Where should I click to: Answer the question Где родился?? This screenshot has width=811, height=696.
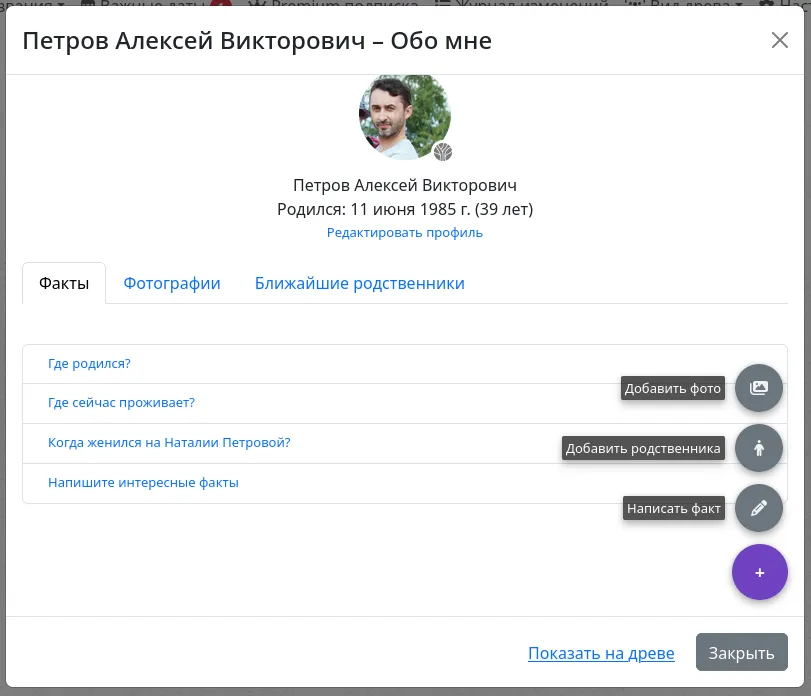89,363
